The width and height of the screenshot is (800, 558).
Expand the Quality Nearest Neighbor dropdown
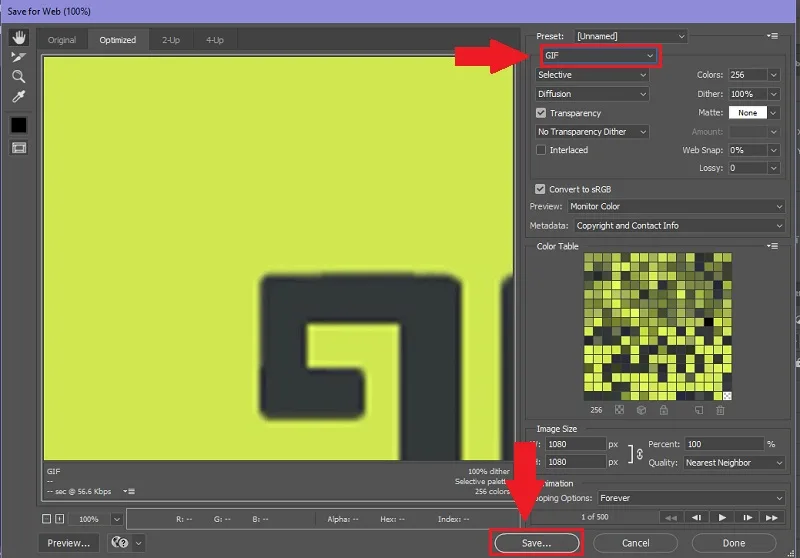click(x=734, y=463)
